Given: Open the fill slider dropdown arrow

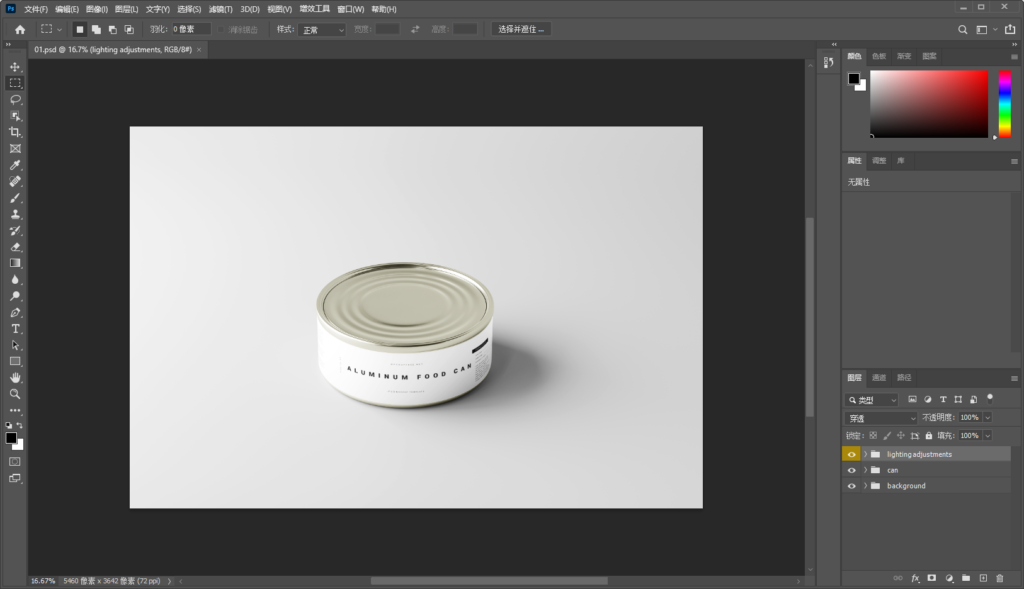Looking at the screenshot, I should [x=987, y=436].
